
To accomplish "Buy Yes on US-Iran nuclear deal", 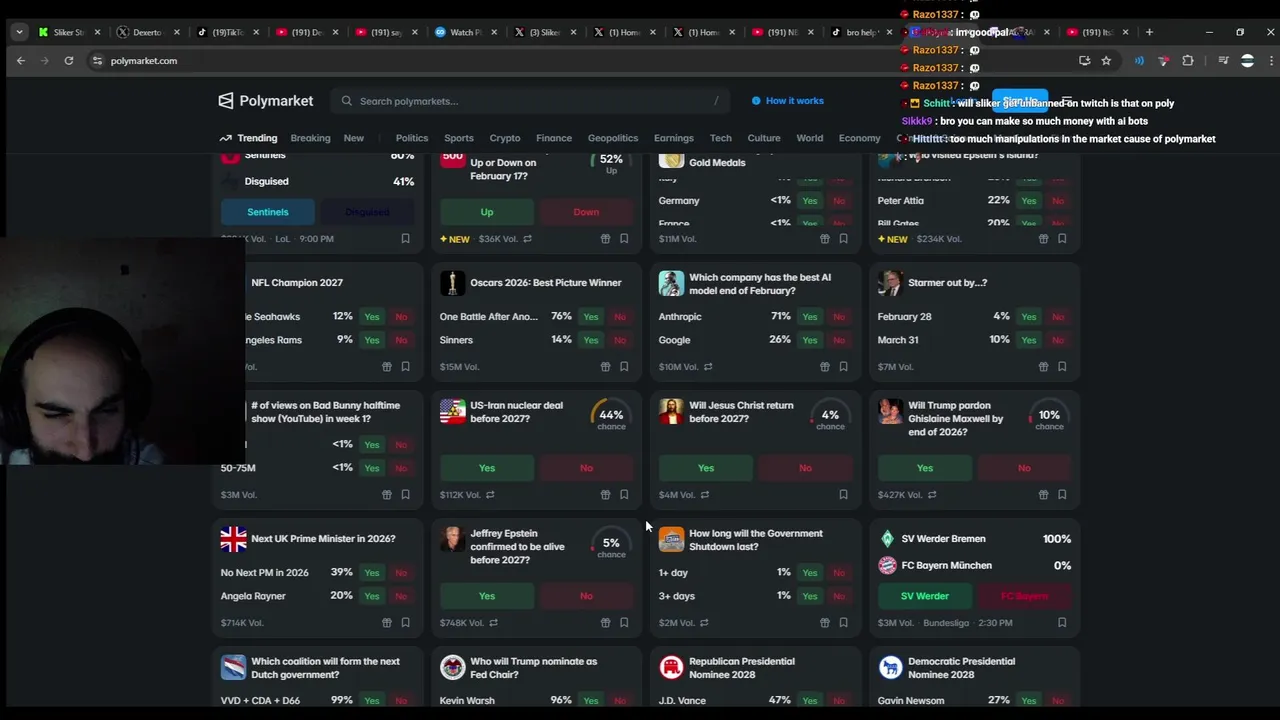I will (x=487, y=468).
